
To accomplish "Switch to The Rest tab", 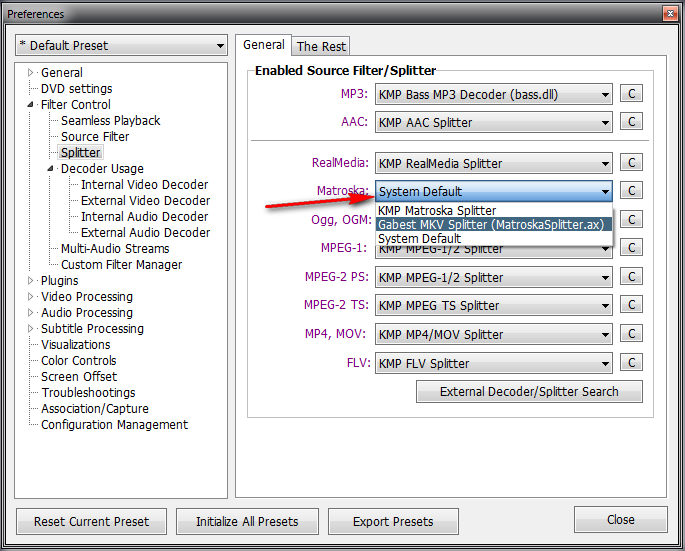I will 321,46.
